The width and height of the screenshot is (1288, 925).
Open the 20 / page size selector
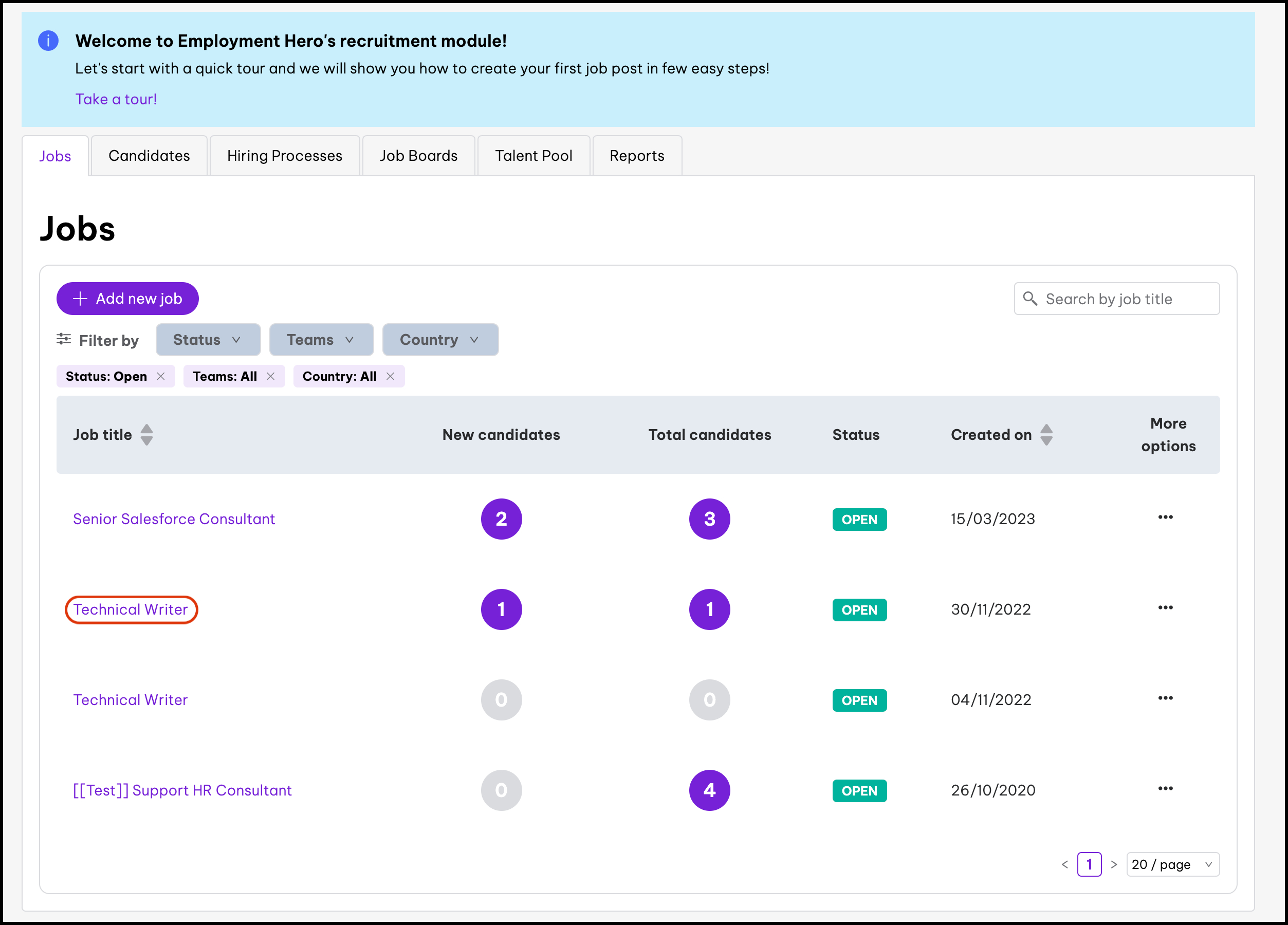(x=1172, y=865)
